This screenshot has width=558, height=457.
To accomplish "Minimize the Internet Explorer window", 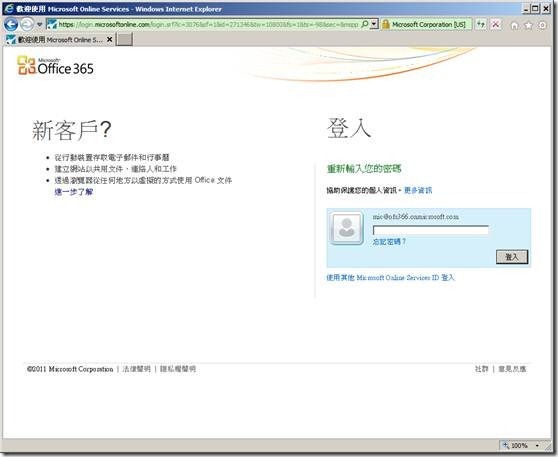I will (526, 9).
